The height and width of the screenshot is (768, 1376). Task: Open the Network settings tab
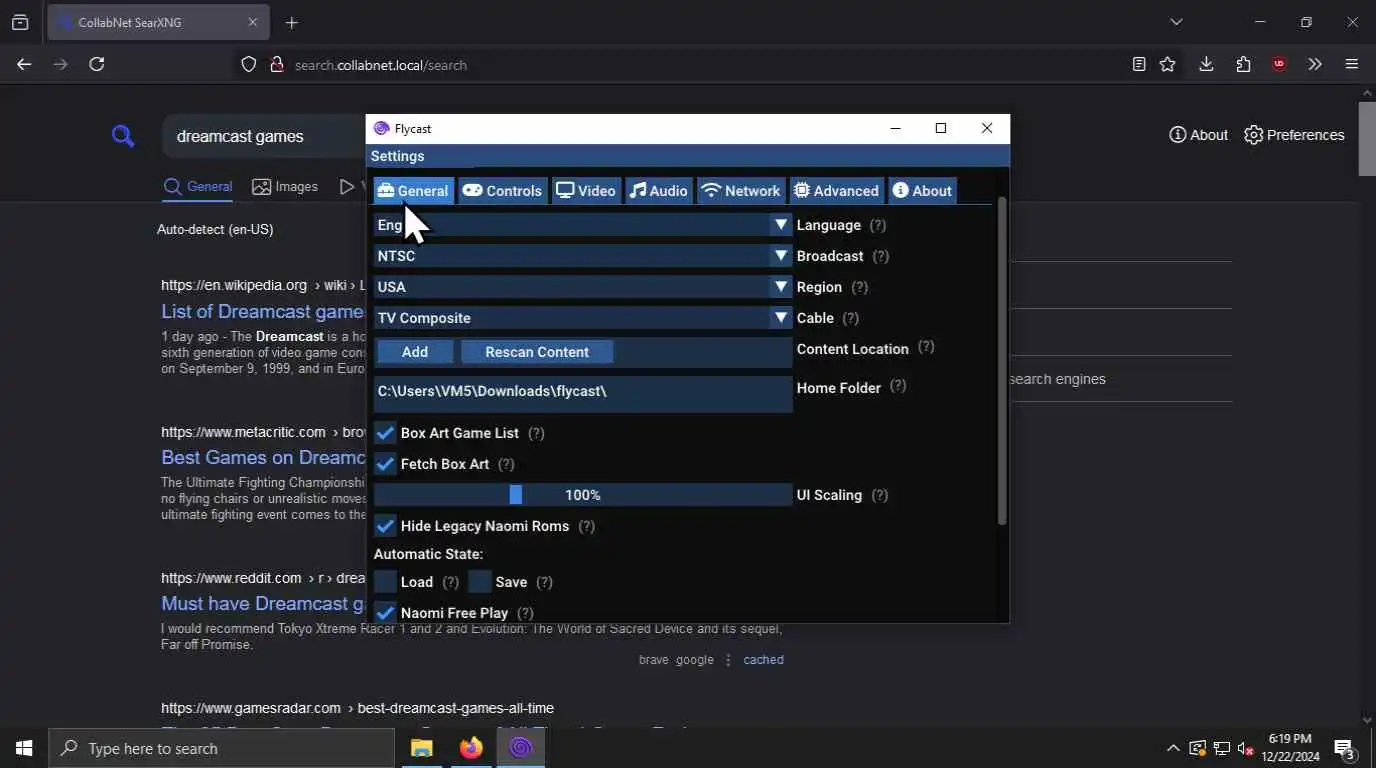[740, 191]
